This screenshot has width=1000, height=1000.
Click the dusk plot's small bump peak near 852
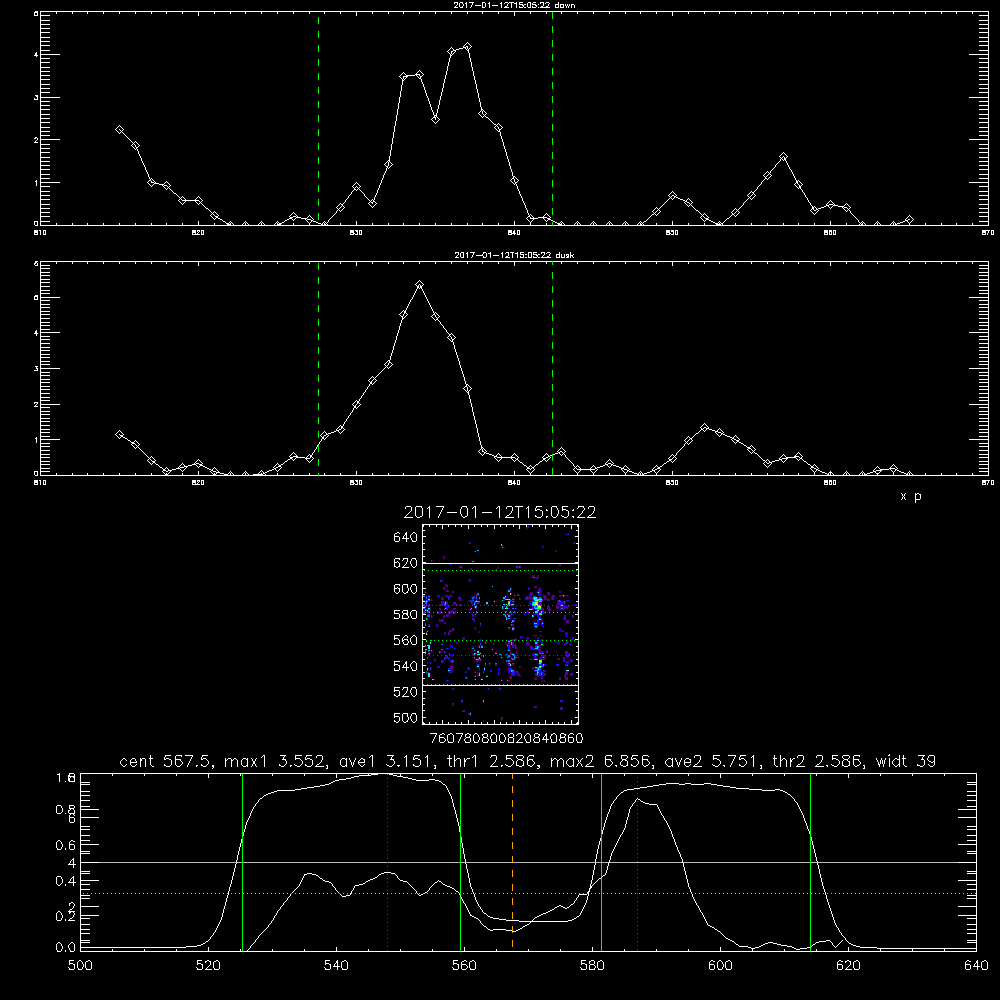pyautogui.click(x=704, y=427)
